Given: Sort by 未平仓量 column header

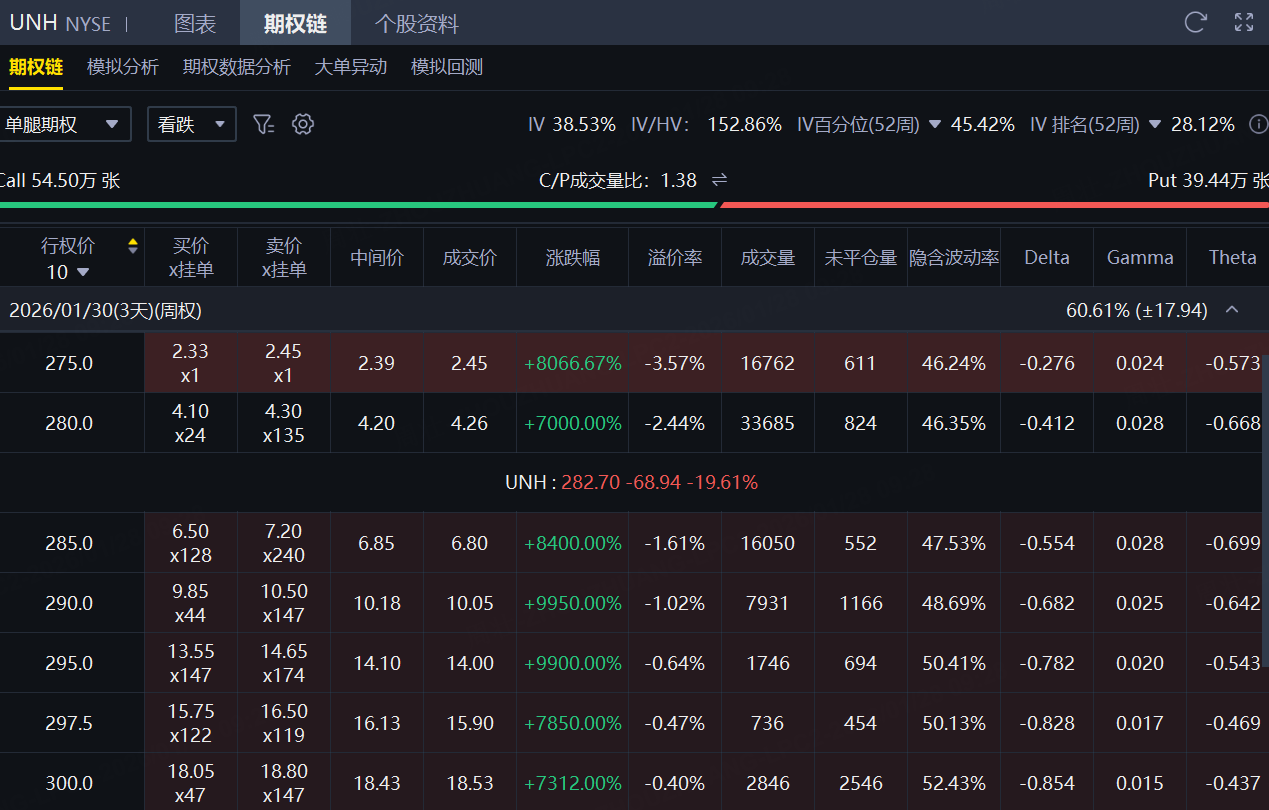Looking at the screenshot, I should 861,258.
